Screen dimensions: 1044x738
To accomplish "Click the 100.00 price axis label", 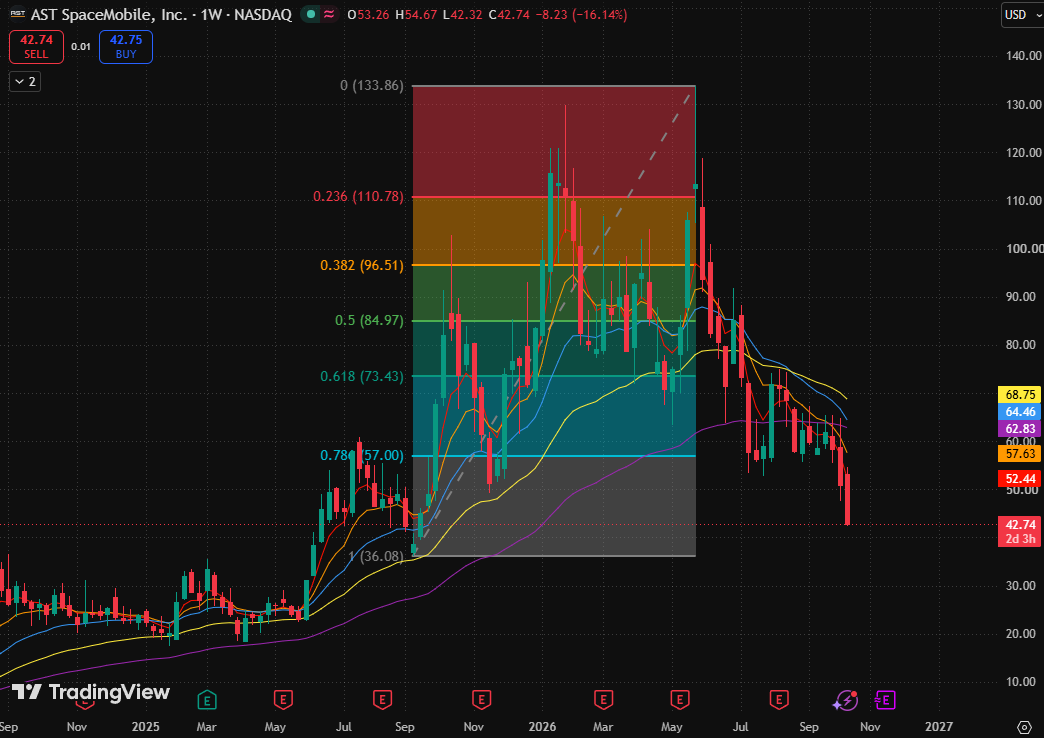I will click(1023, 248).
